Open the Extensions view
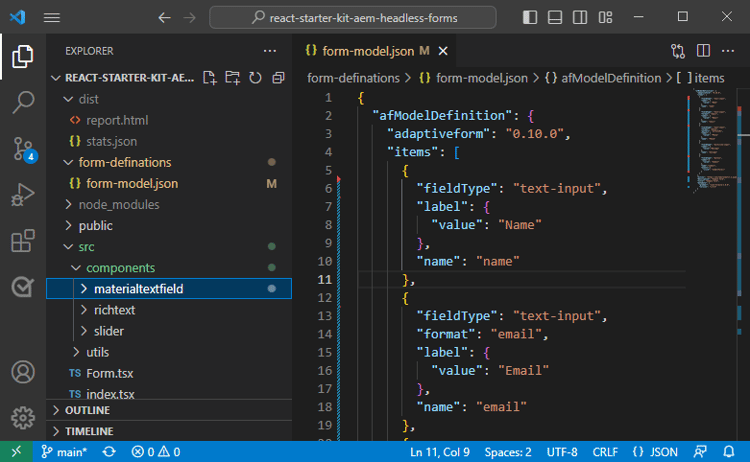The image size is (750, 462). tap(22, 241)
